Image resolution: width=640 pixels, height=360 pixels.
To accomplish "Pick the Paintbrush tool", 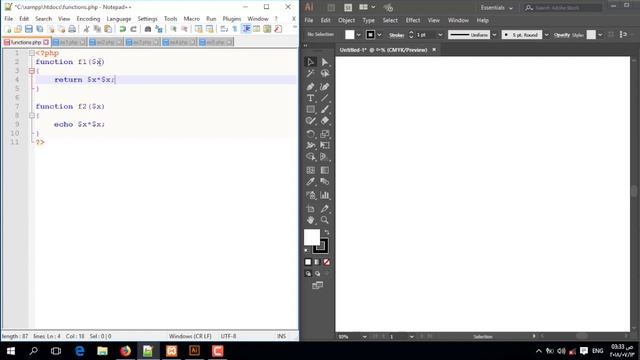I will coord(324,109).
